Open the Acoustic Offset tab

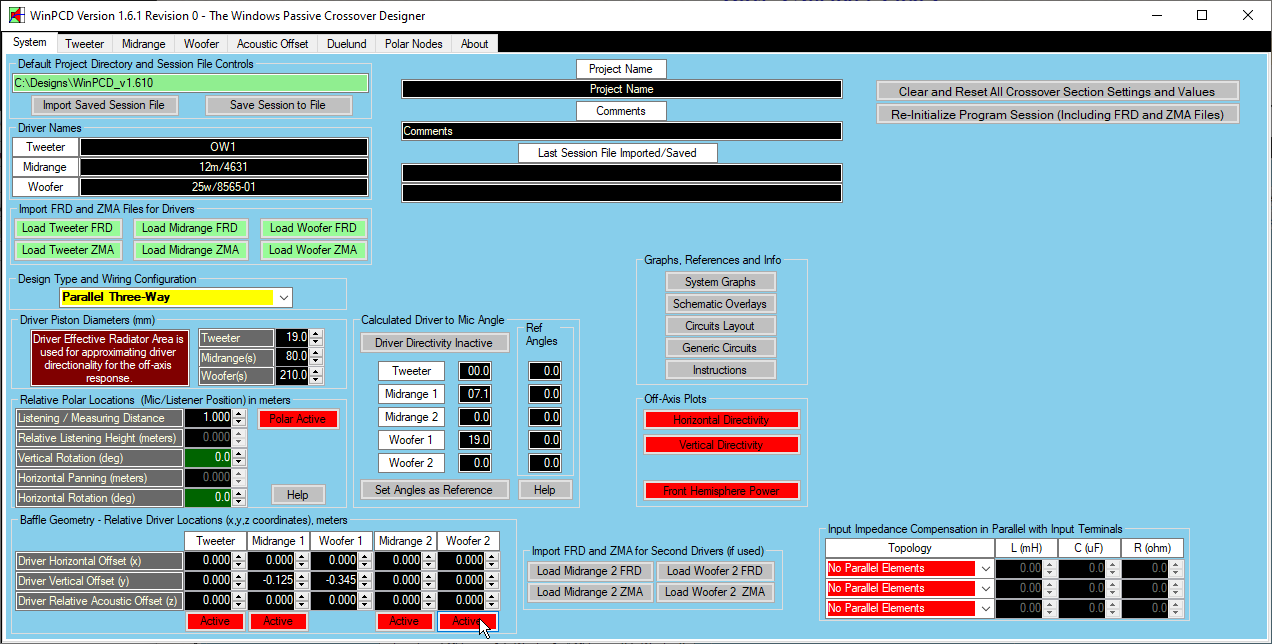[x=272, y=44]
